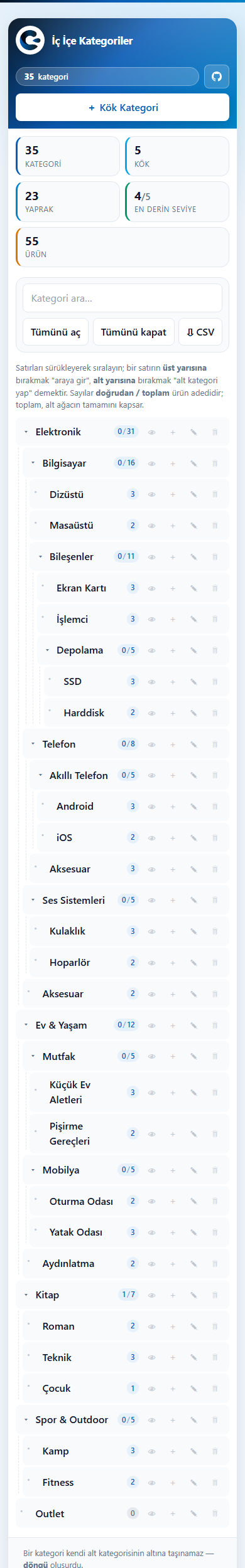
Task: Hide the Spor & Outdoor category via eye
Action: (151, 1420)
